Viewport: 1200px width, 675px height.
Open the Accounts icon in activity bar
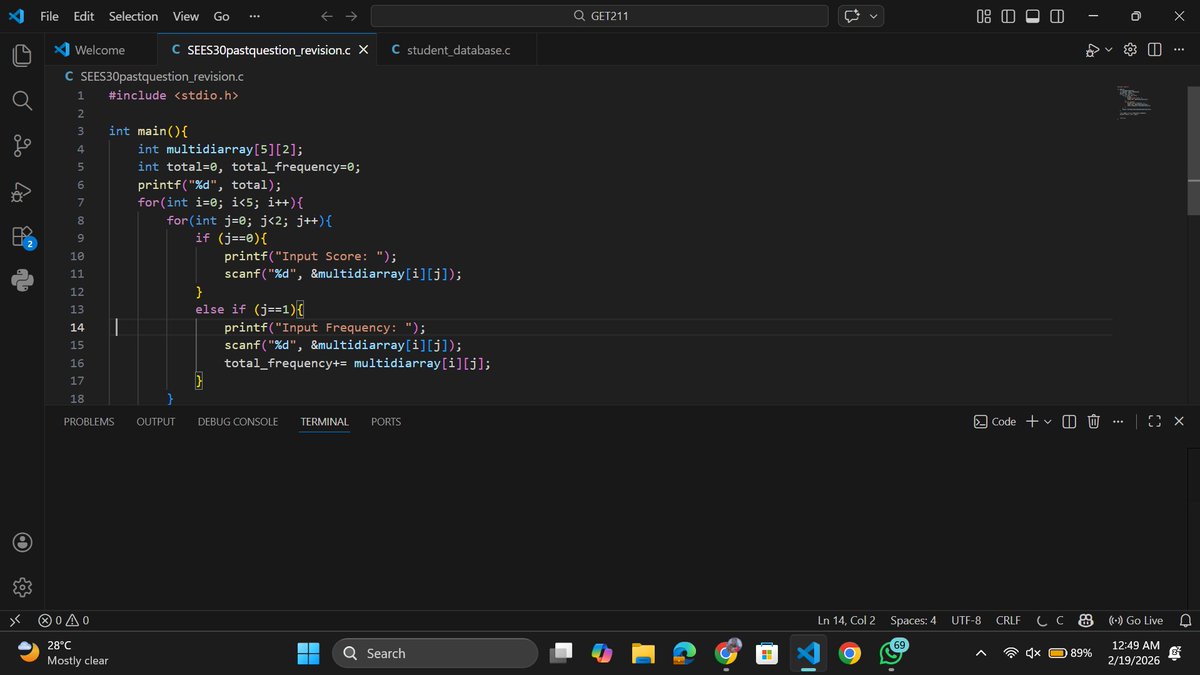click(x=22, y=542)
